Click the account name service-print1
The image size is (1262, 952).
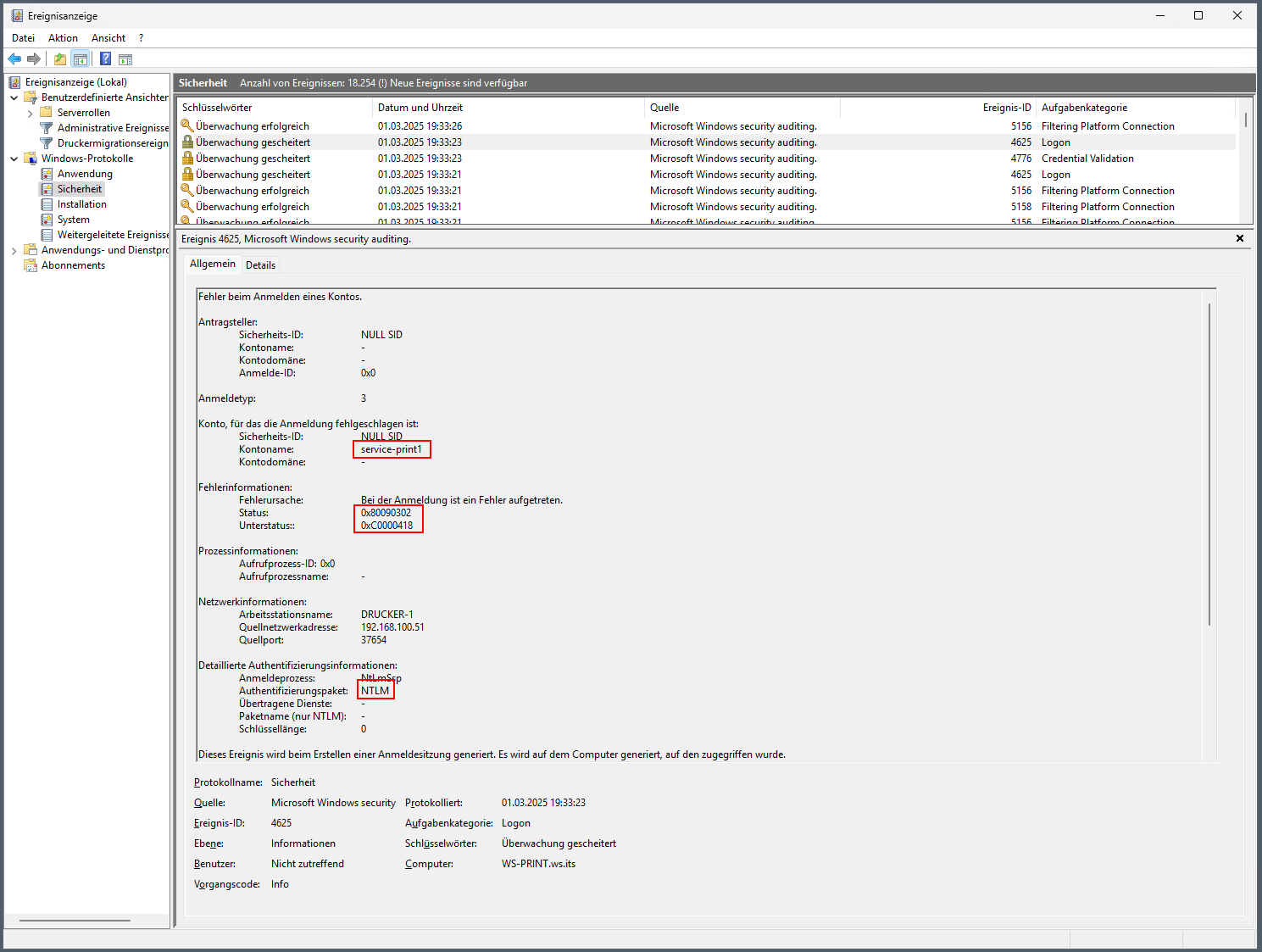(392, 449)
